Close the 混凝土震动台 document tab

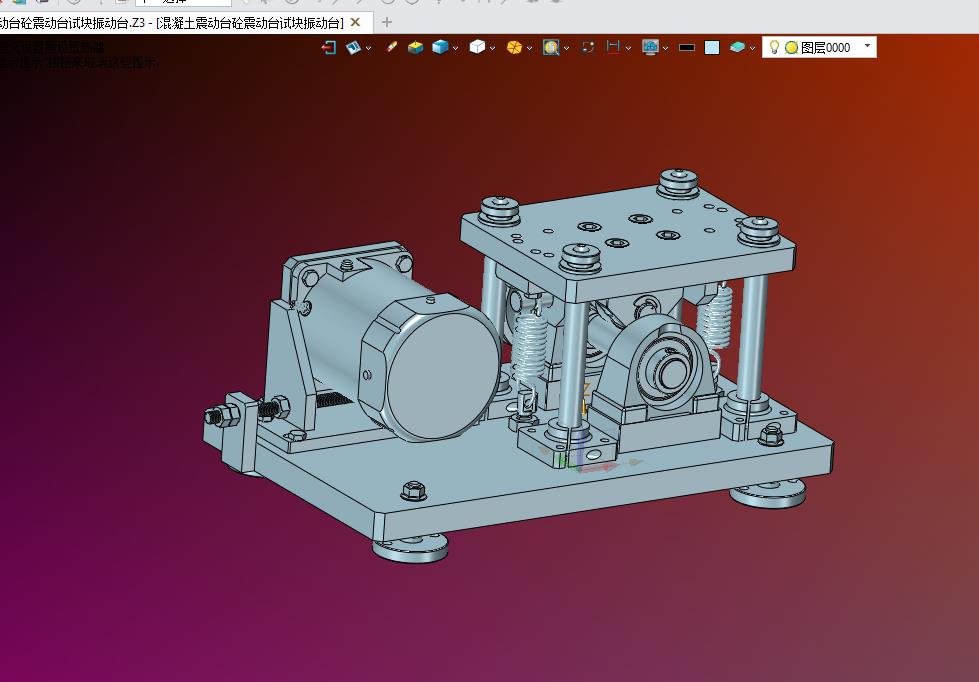point(355,22)
